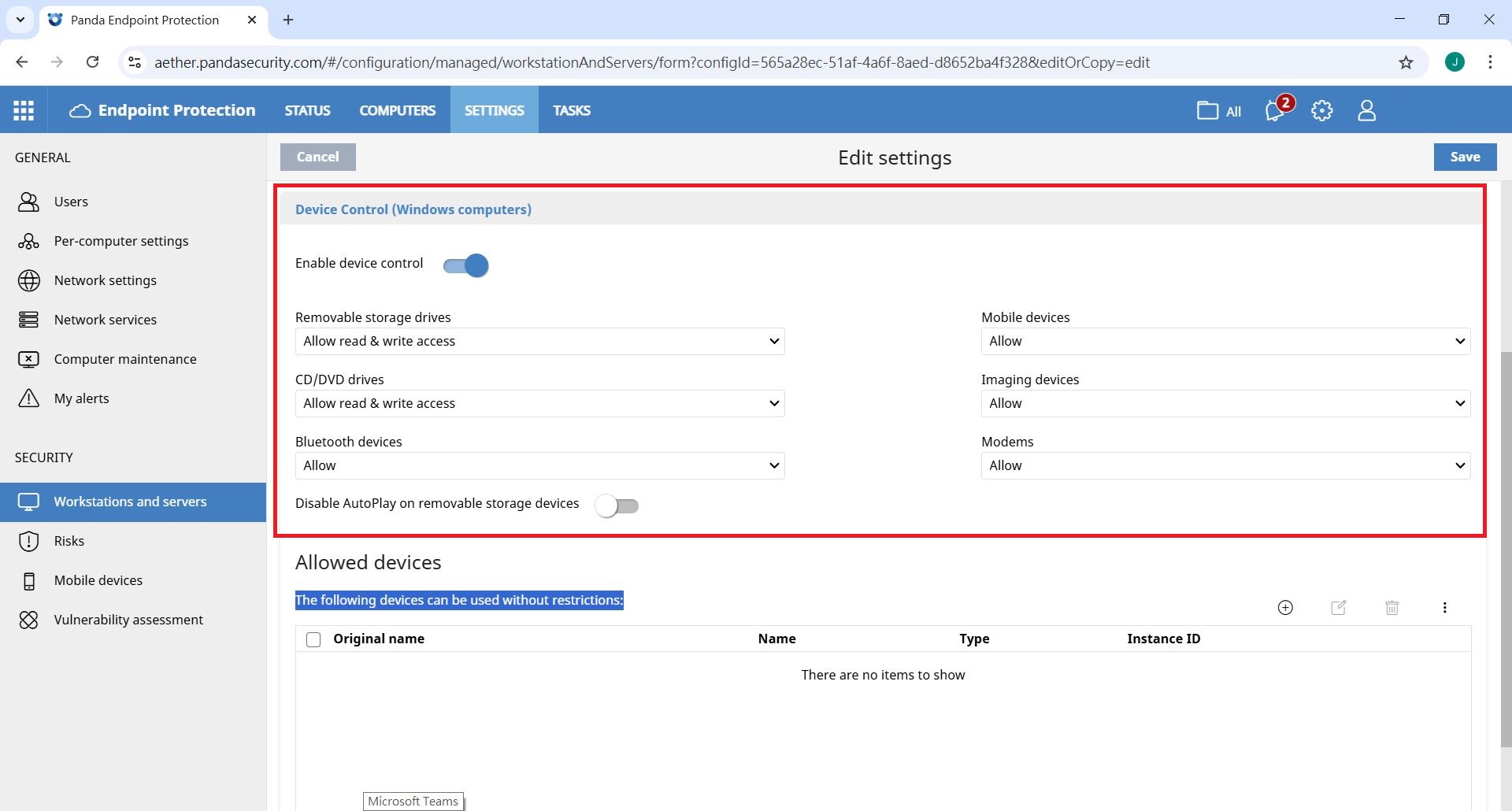Open the apps grid launcher icon
The width and height of the screenshot is (1512, 811).
24,110
